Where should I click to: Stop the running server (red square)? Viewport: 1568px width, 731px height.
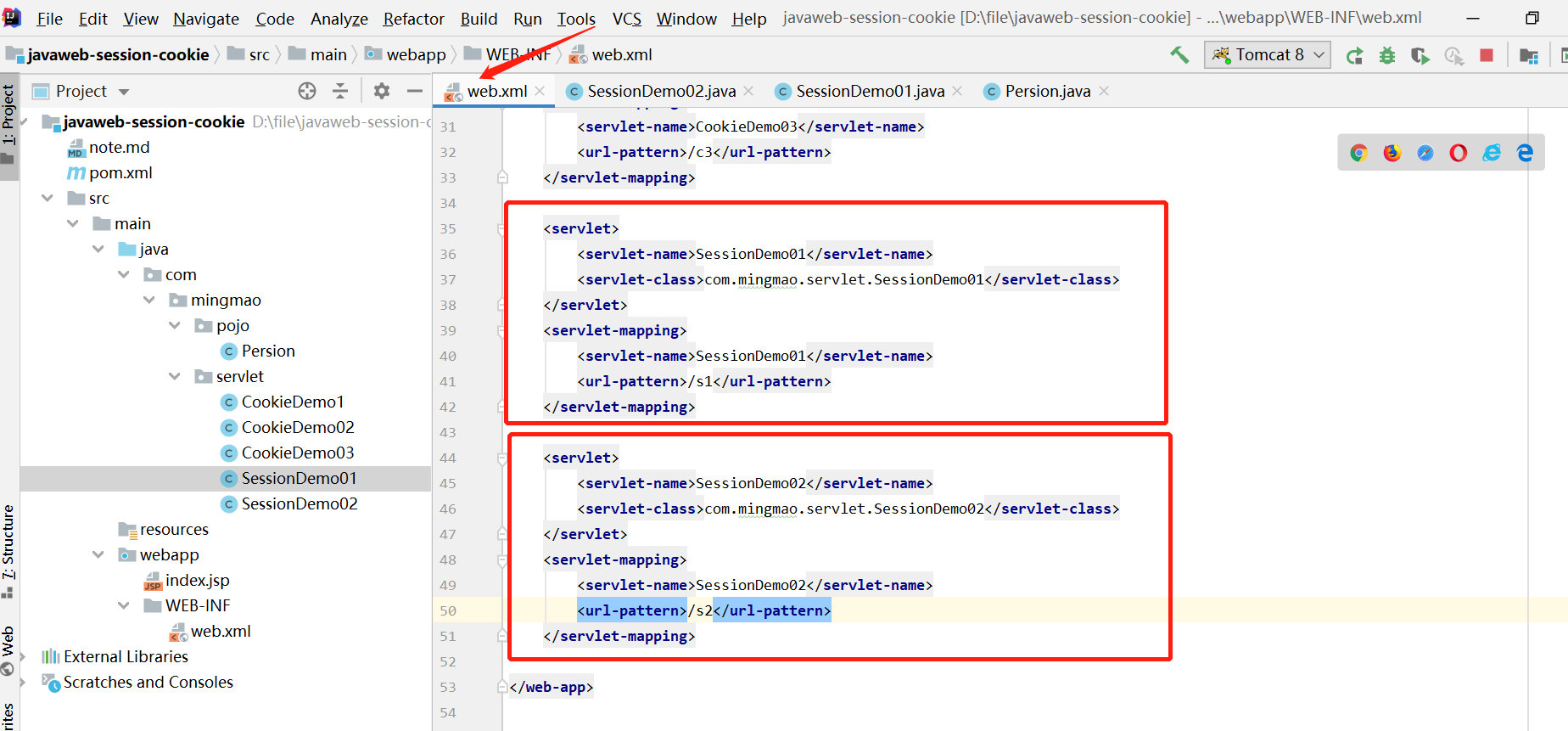pos(1487,55)
